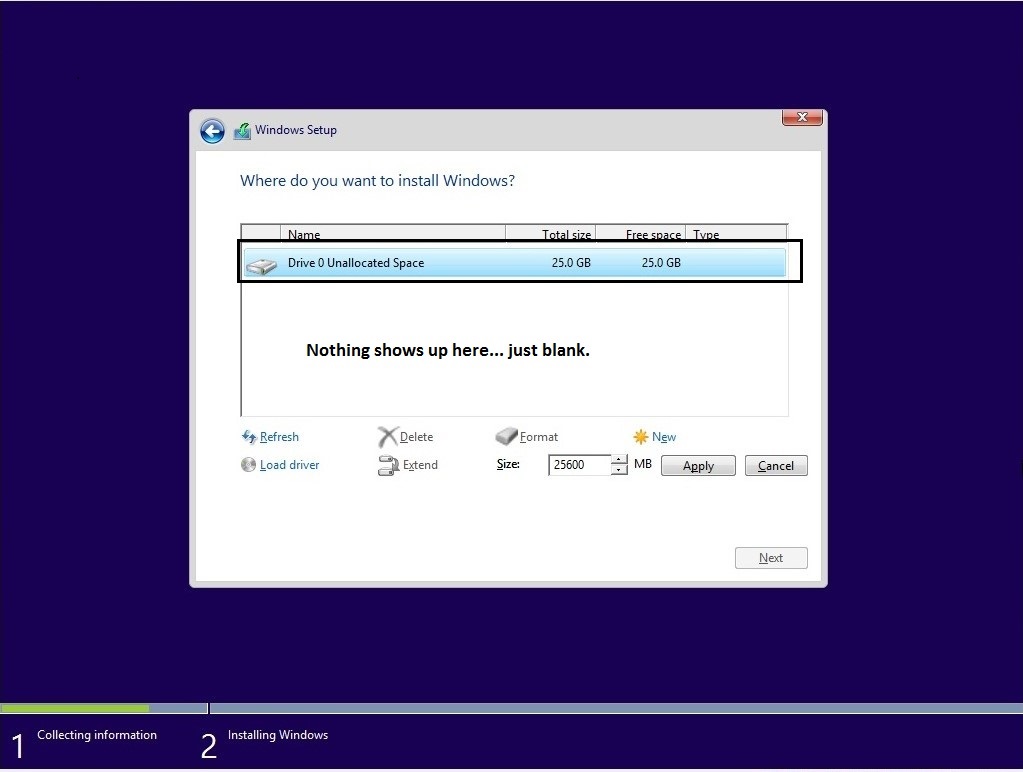Viewport: 1023px width, 772px height.
Task: Click the Windows Setup title icon
Action: click(242, 131)
